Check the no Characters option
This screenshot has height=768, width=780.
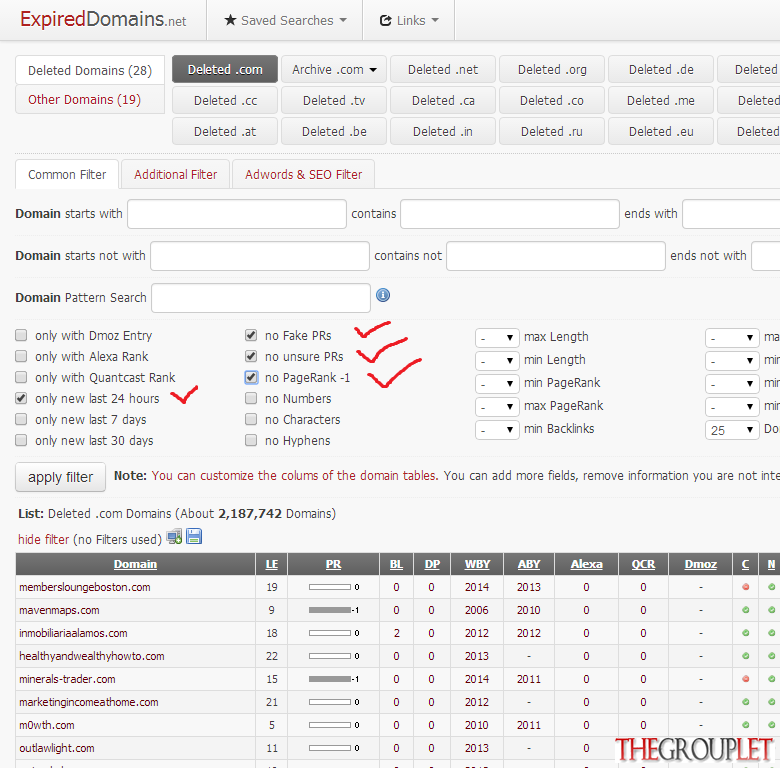pos(251,419)
